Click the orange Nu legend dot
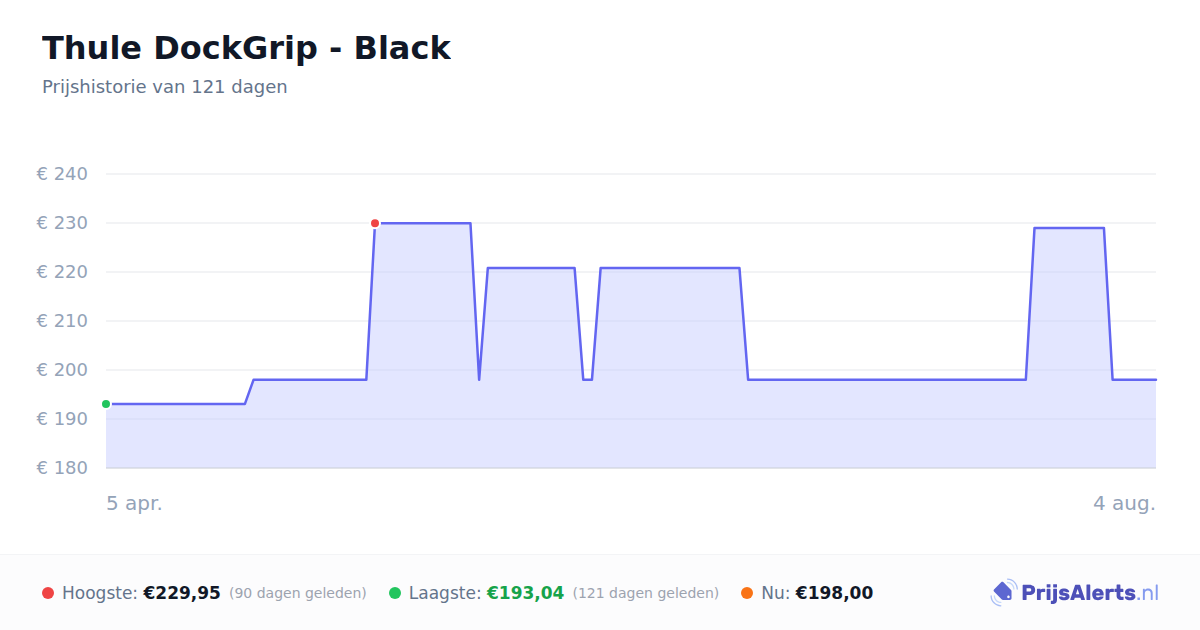The height and width of the screenshot is (630, 1200). click(x=747, y=593)
